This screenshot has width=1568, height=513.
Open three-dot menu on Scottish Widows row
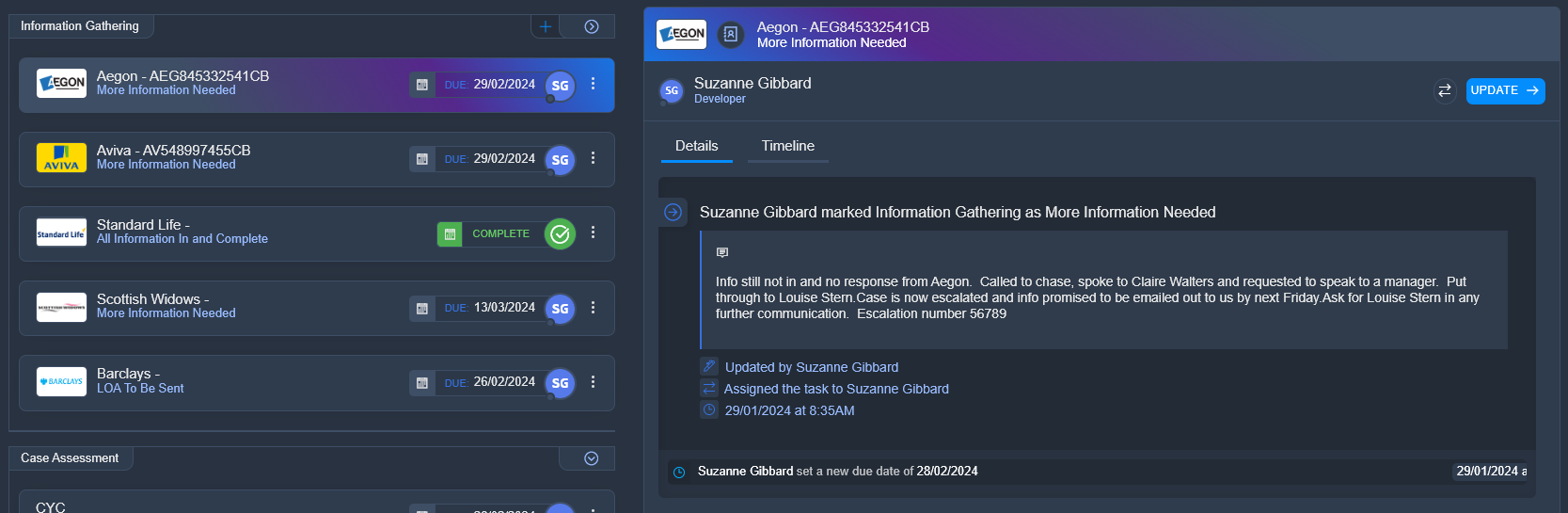point(593,307)
